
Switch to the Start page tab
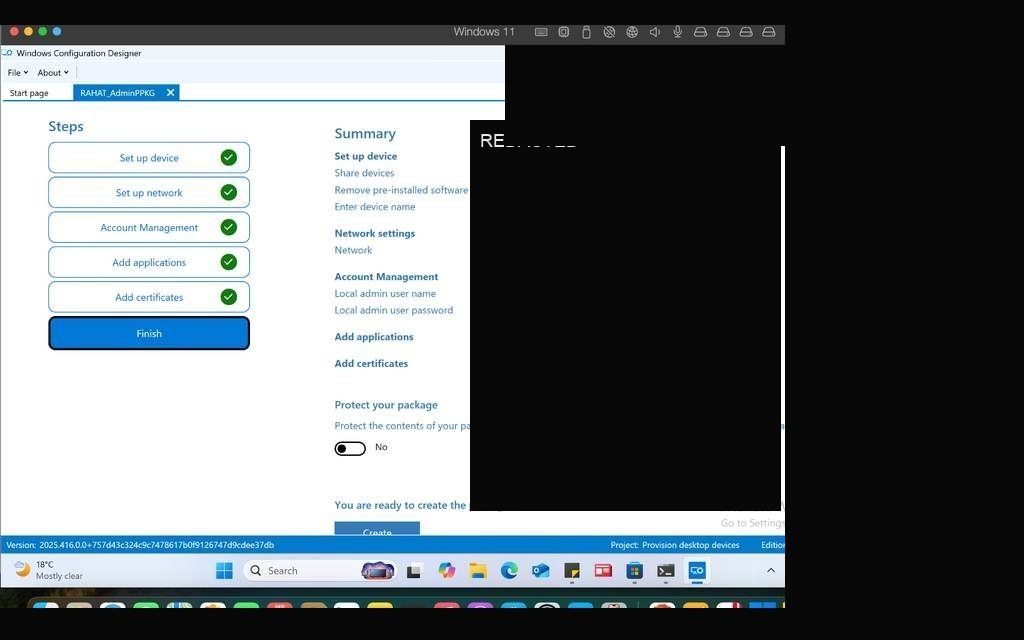click(29, 93)
